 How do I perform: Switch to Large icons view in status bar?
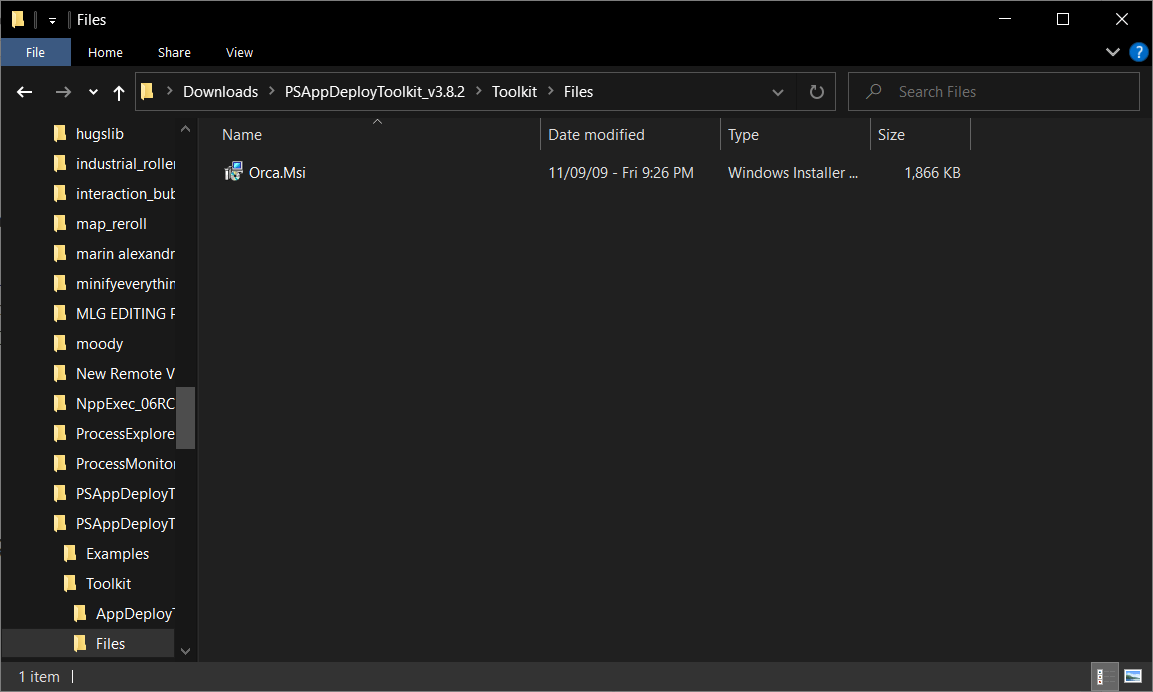coord(1132,677)
